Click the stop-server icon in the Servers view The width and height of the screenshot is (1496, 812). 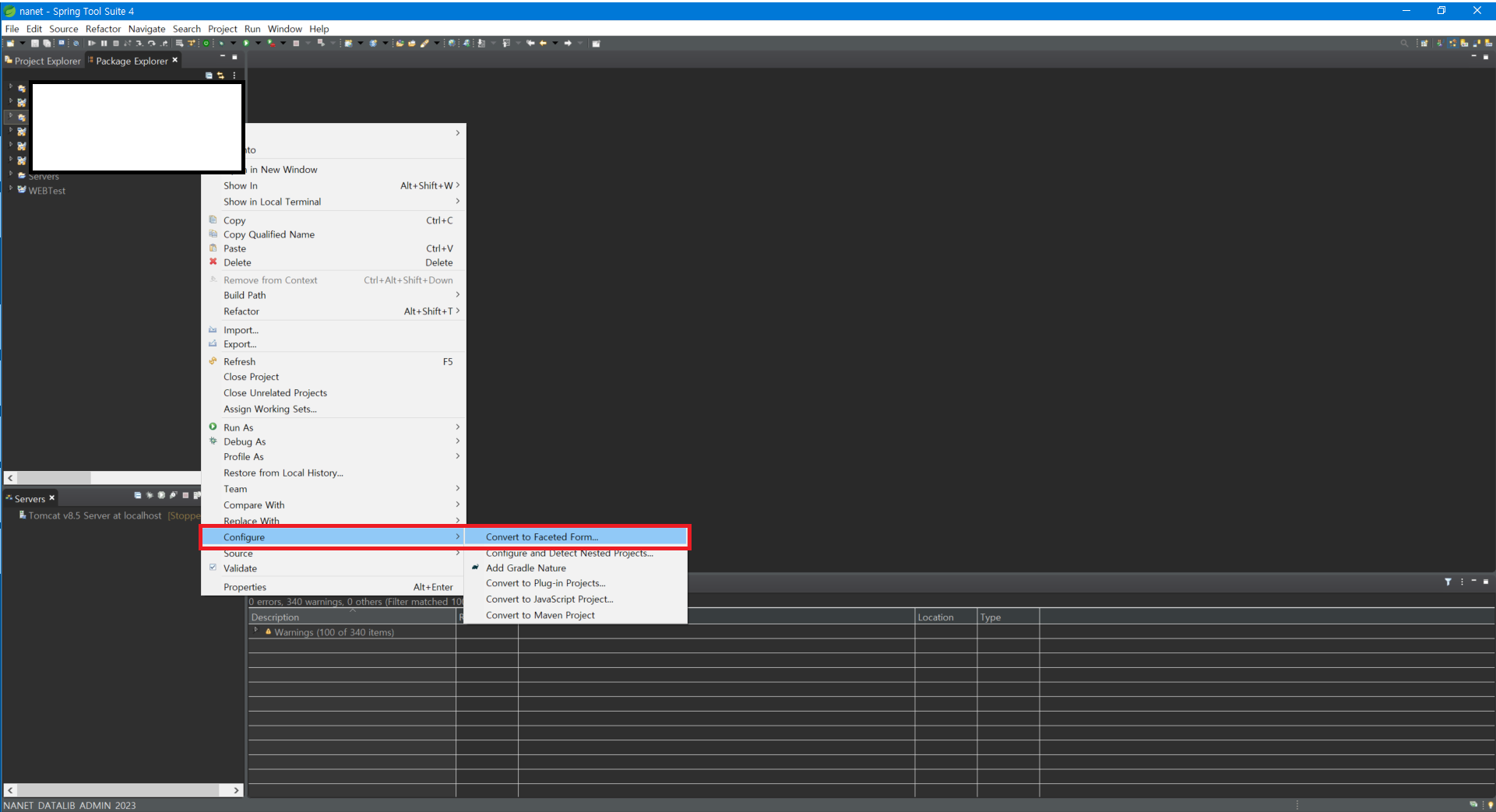pyautogui.click(x=185, y=495)
